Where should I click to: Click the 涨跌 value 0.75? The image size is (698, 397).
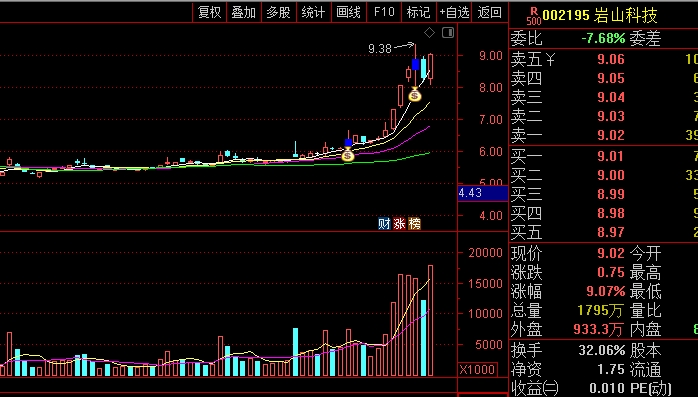[x=611, y=272]
